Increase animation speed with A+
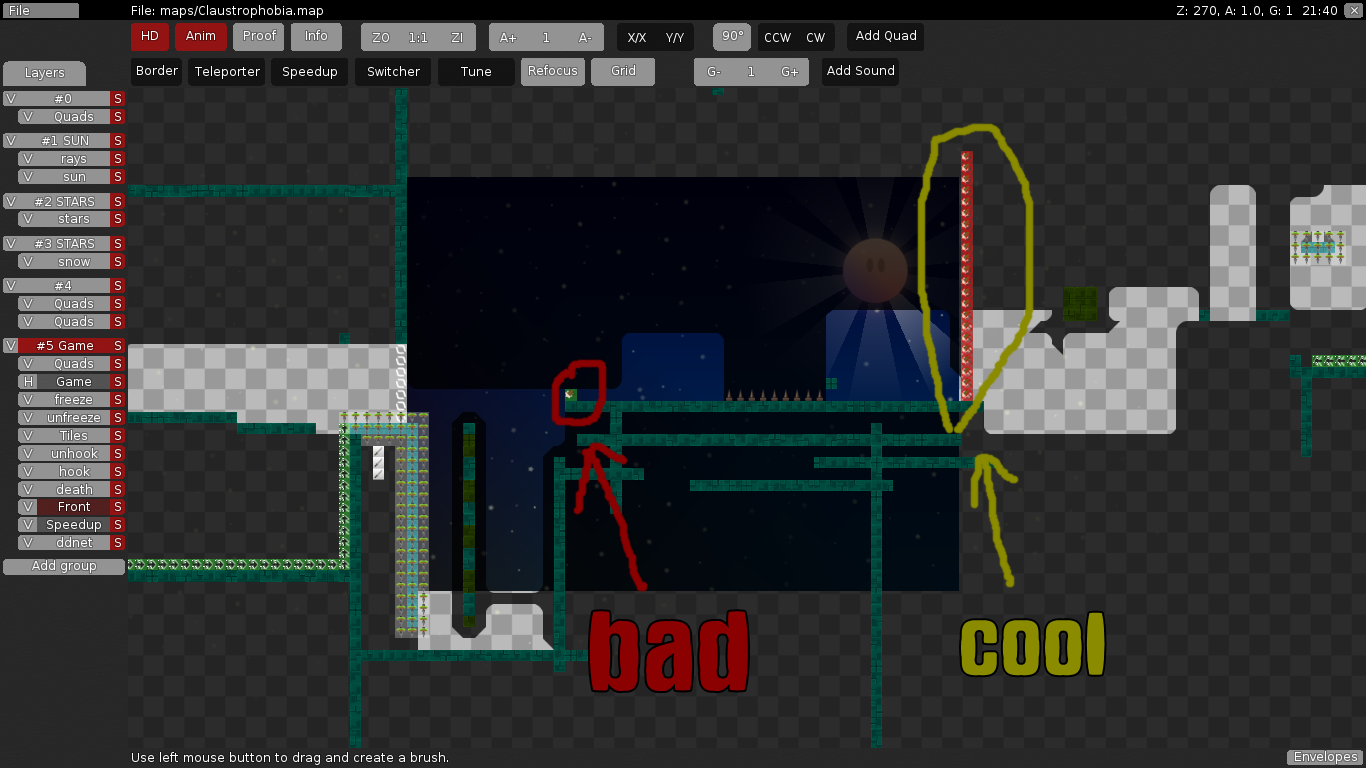This screenshot has height=768, width=1366. click(x=507, y=37)
